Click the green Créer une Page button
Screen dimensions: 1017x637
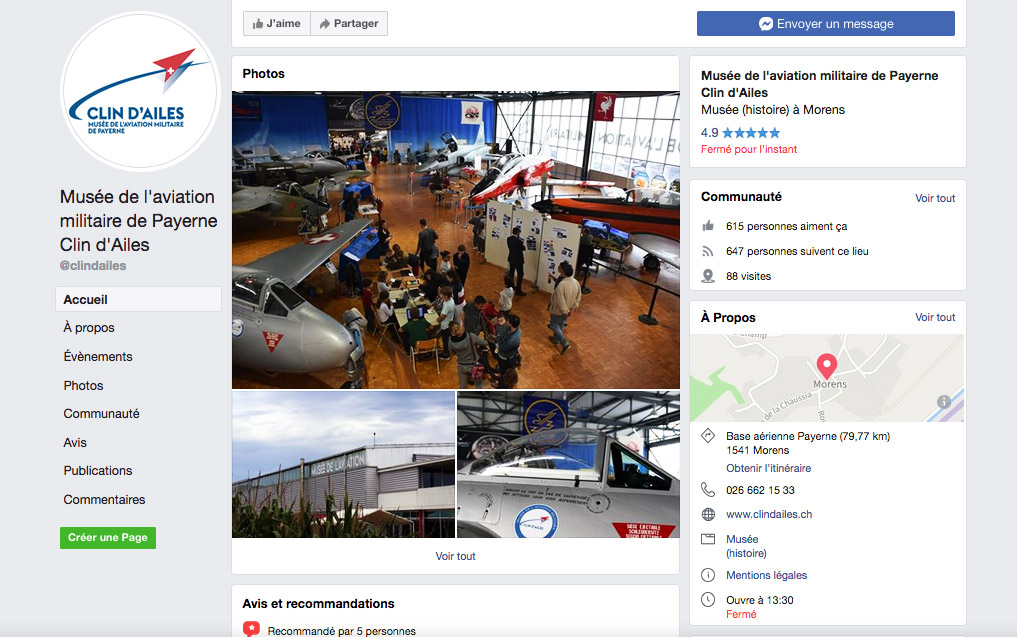click(x=108, y=538)
